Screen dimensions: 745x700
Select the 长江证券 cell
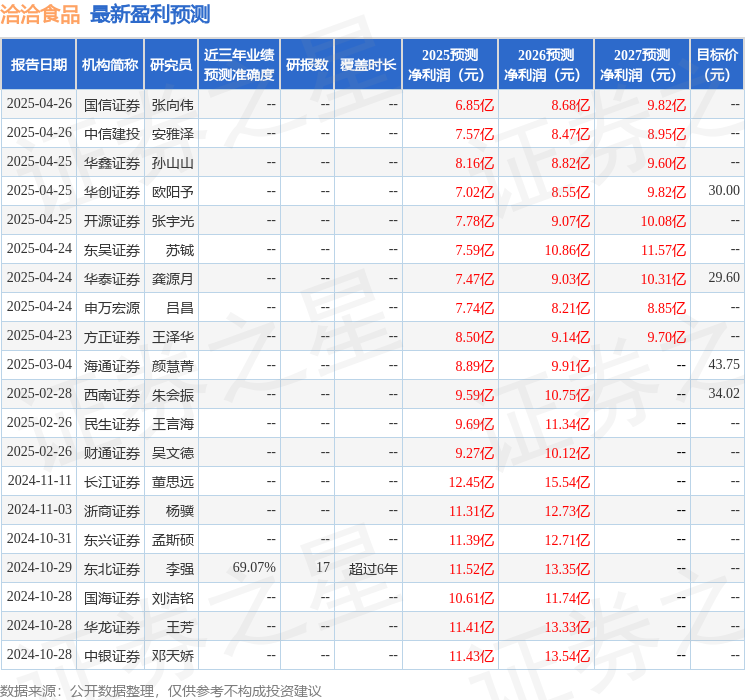pos(112,482)
